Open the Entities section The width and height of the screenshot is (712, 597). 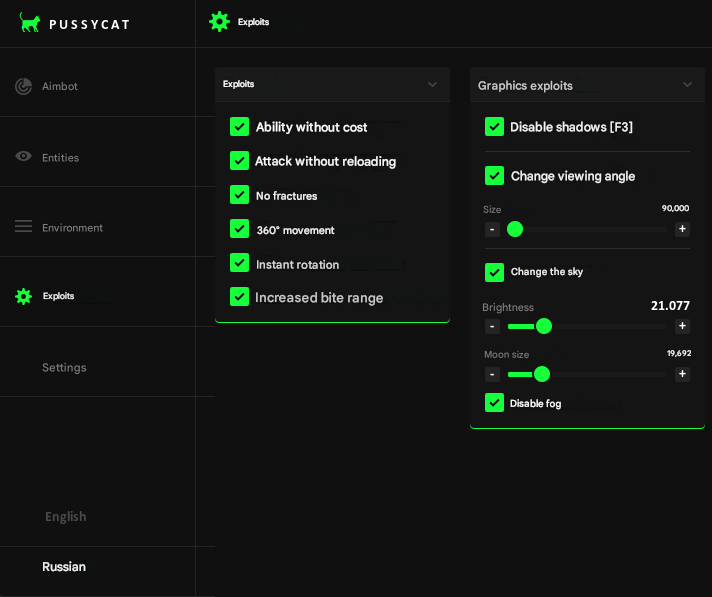click(x=98, y=152)
